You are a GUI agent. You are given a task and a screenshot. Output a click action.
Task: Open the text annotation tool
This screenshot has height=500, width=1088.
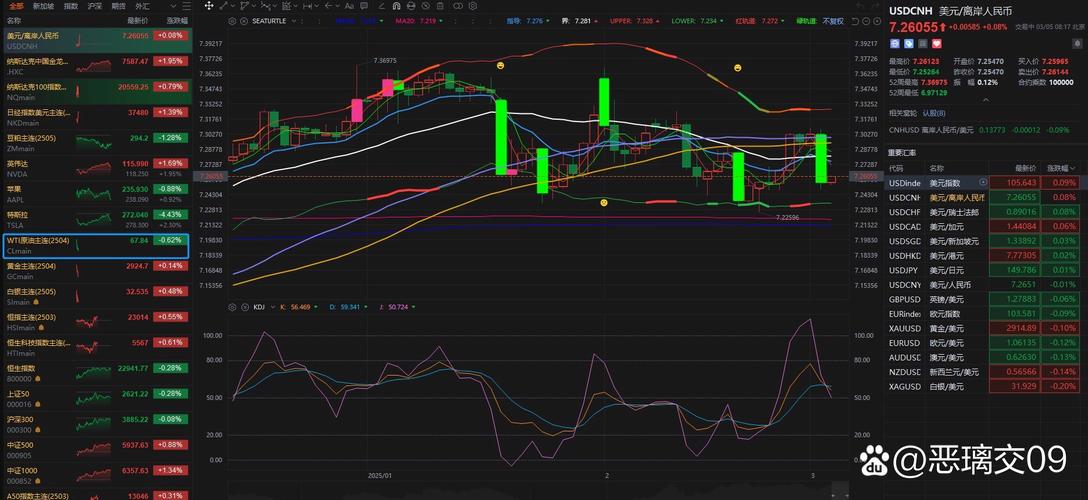(x=349, y=6)
